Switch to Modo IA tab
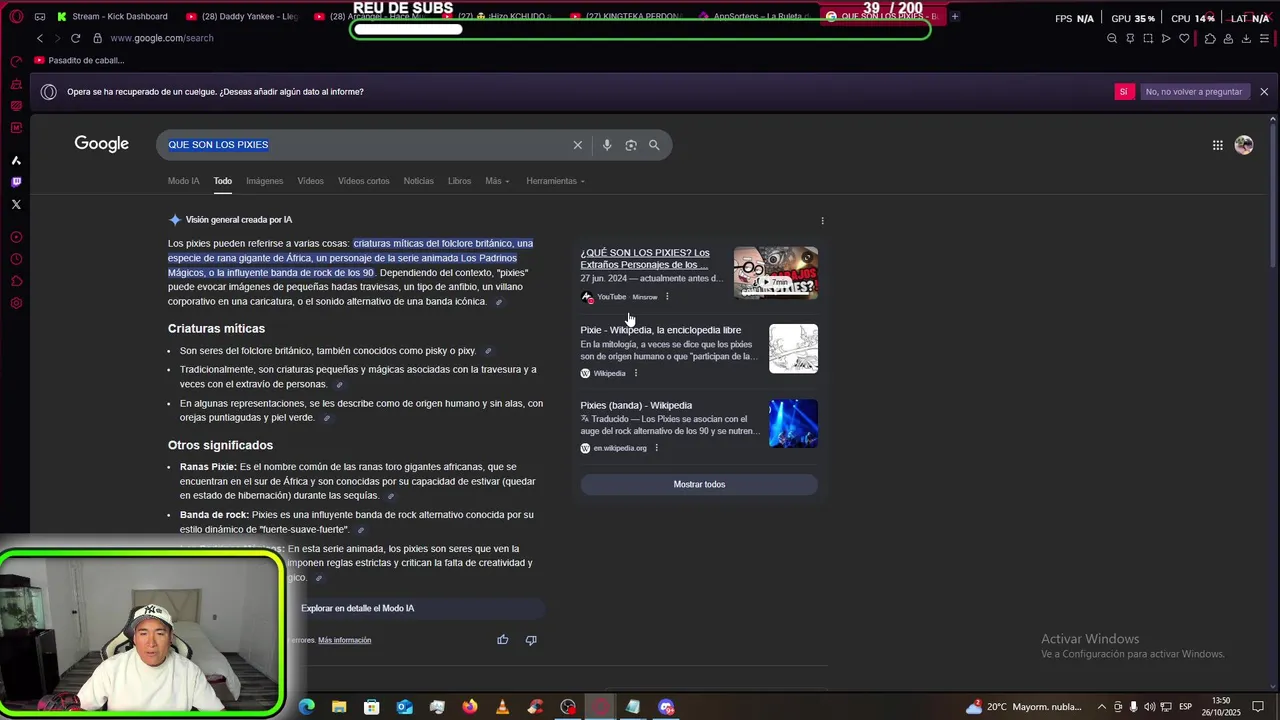This screenshot has width=1280, height=720. tap(183, 181)
